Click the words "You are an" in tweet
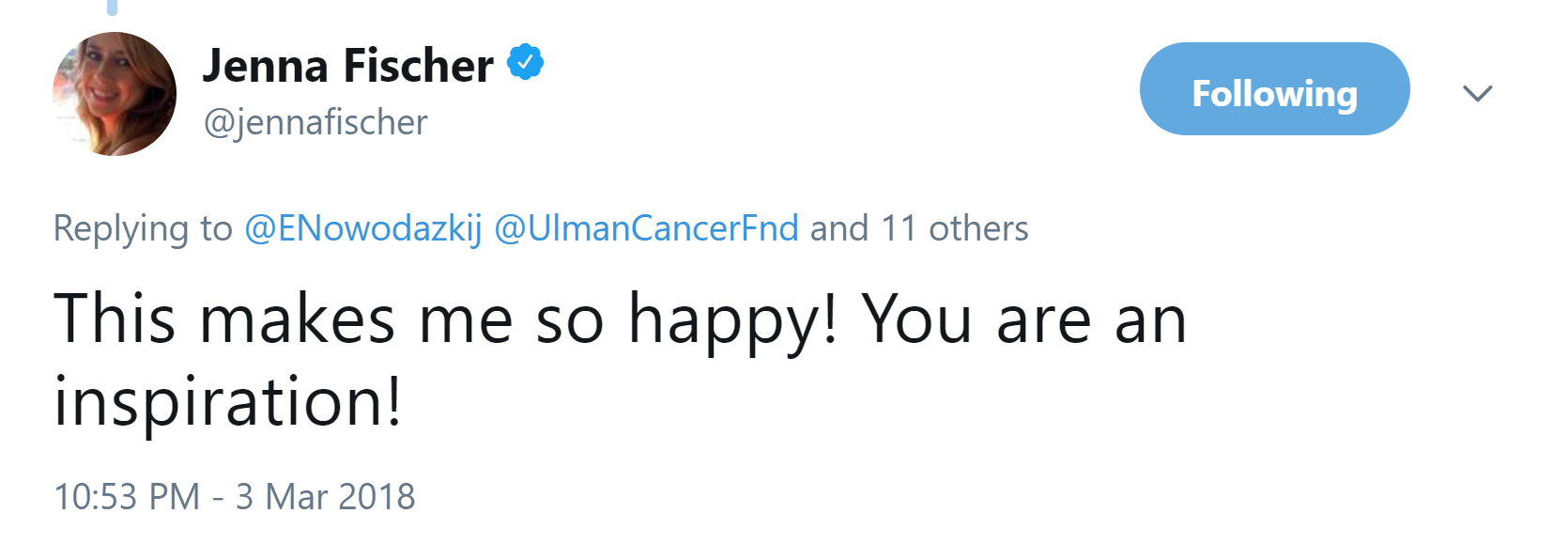The image size is (1568, 544). (1024, 319)
